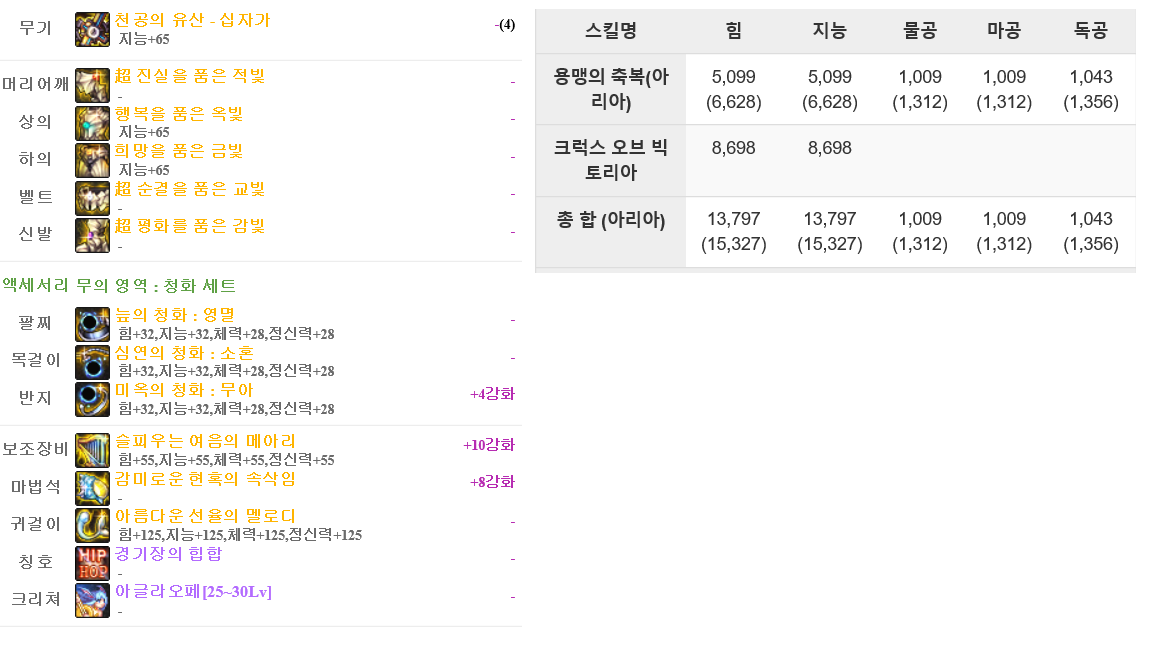Click the 超 평화를 품은 감빛 shoes icon

point(93,235)
